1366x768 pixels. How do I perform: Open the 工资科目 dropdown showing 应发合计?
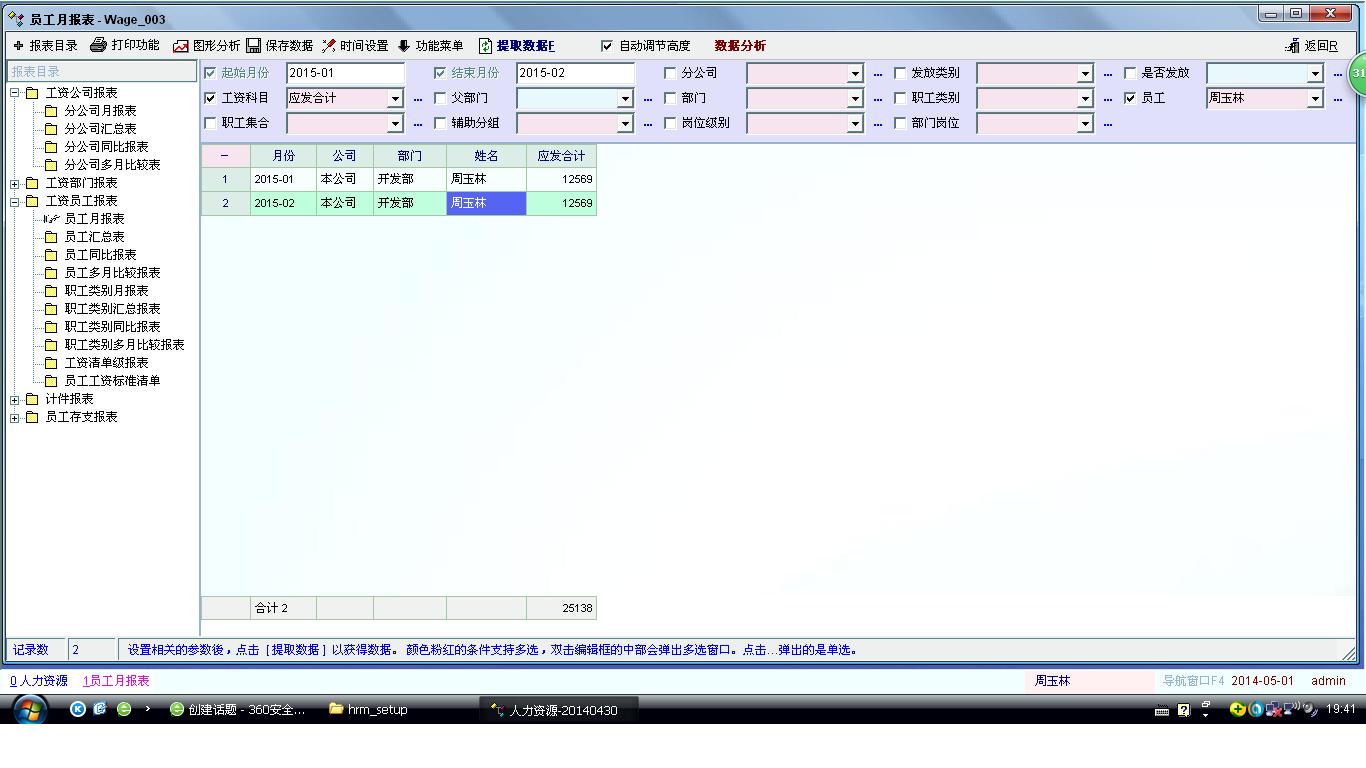(x=395, y=99)
